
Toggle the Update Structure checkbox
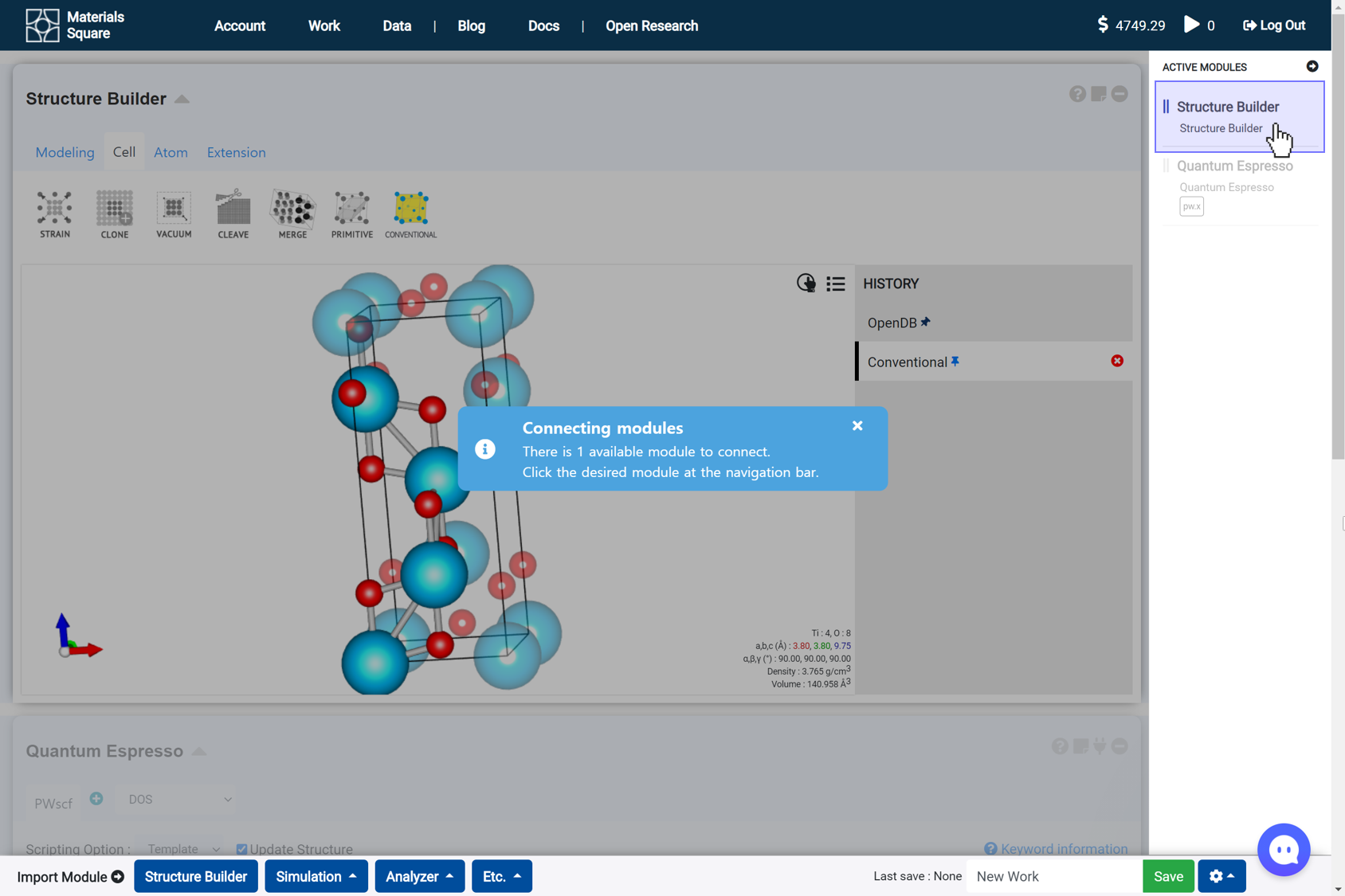(241, 849)
